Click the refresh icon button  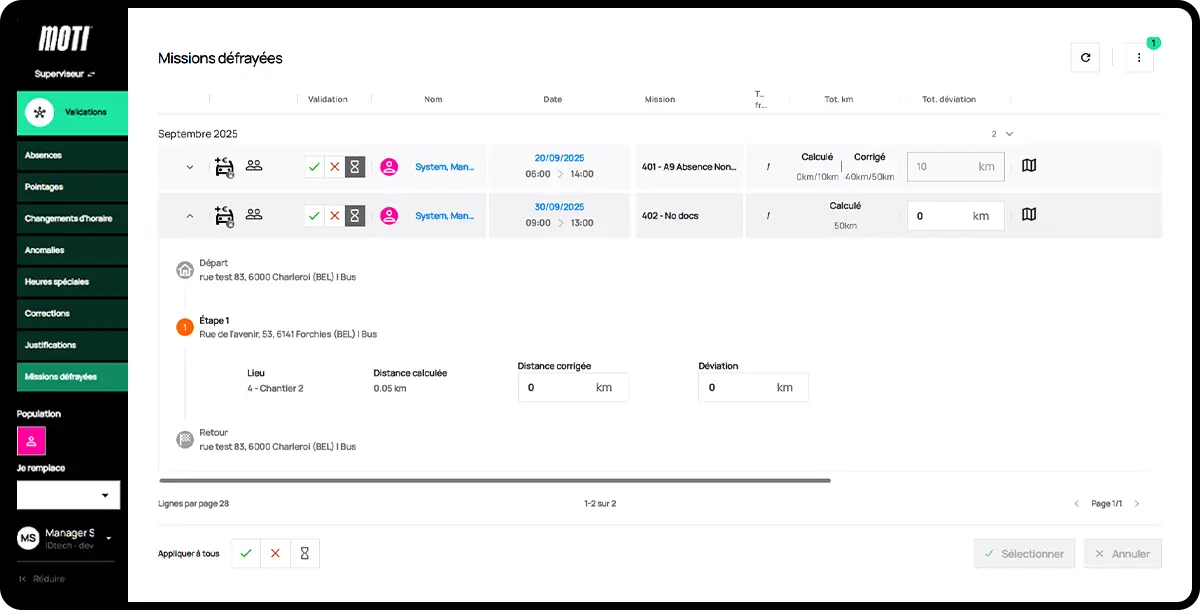(1085, 58)
